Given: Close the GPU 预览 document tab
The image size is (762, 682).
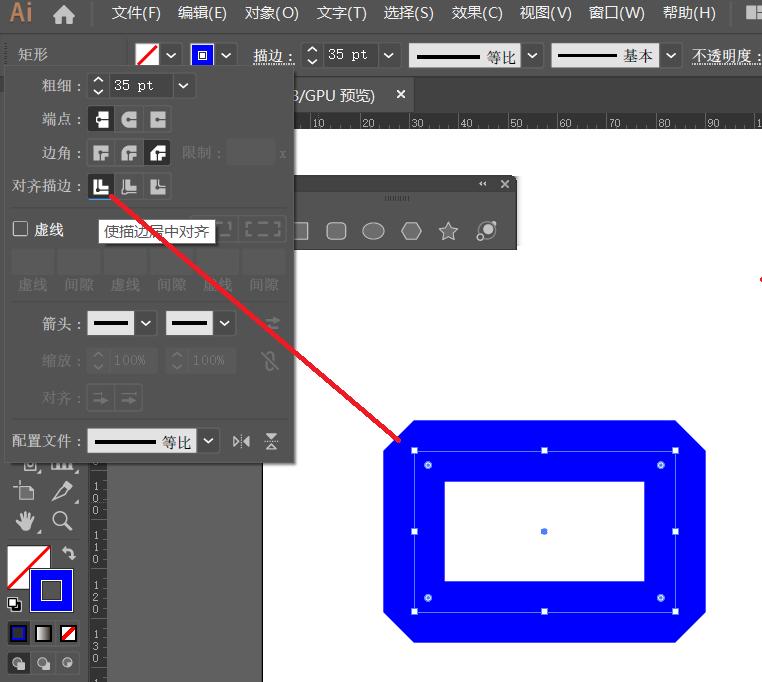Looking at the screenshot, I should pos(401,94).
